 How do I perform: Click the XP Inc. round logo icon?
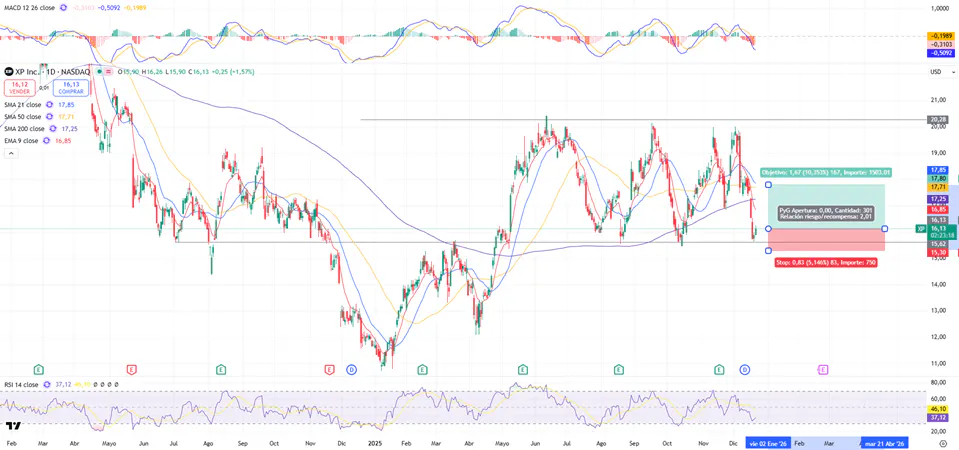click(9, 72)
